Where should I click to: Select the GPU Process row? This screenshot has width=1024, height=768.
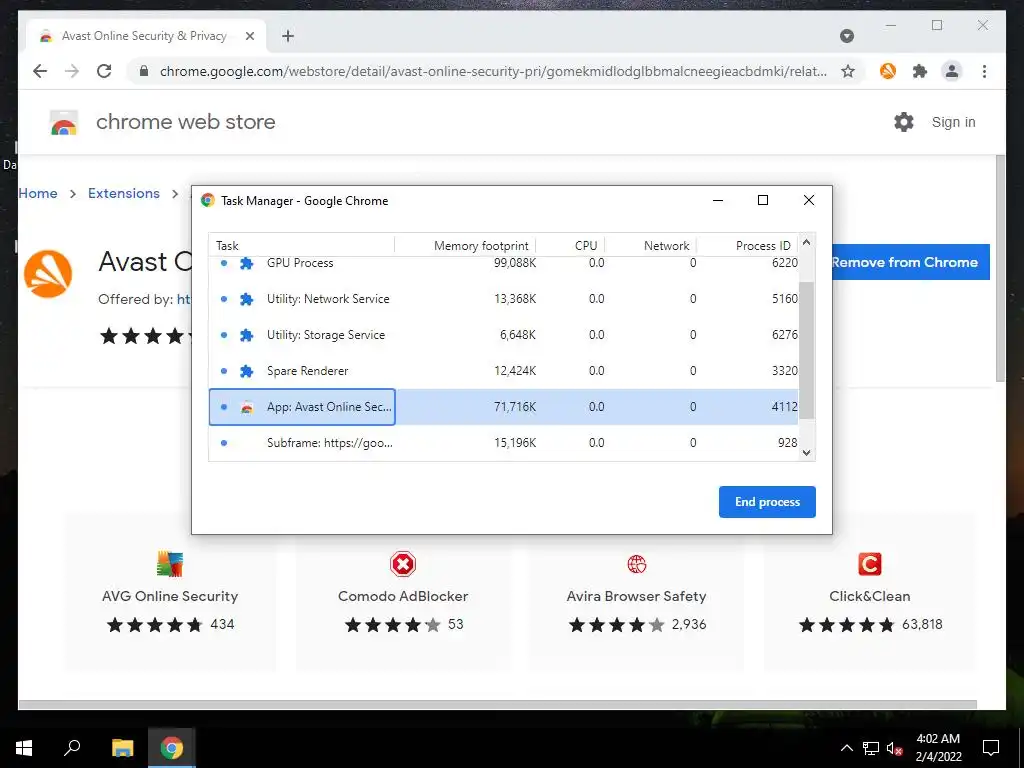point(504,263)
